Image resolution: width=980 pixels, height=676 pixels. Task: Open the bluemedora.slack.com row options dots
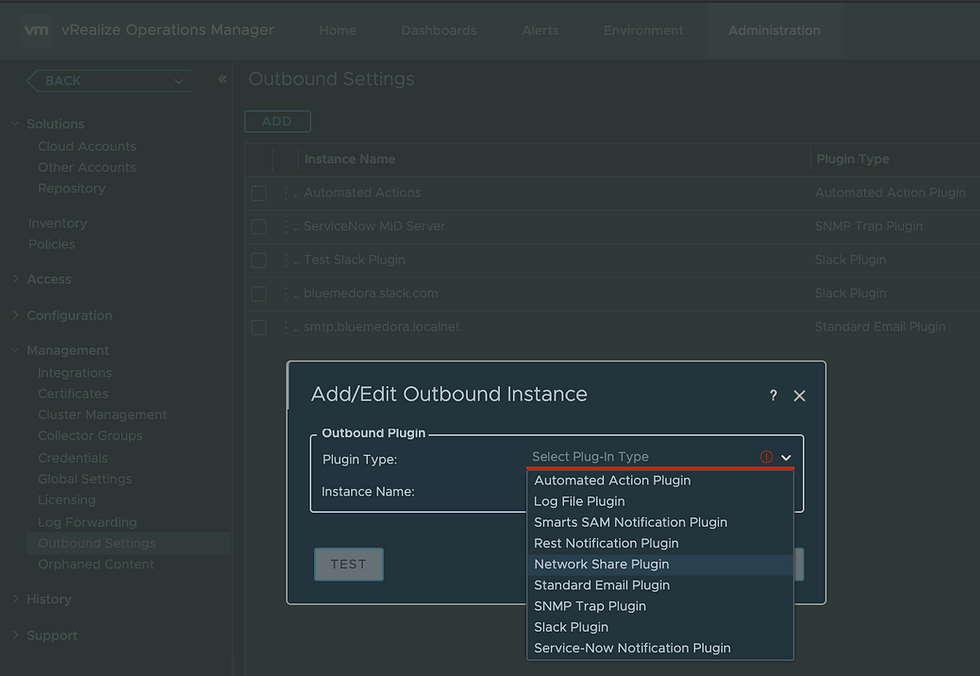pyautogui.click(x=286, y=294)
